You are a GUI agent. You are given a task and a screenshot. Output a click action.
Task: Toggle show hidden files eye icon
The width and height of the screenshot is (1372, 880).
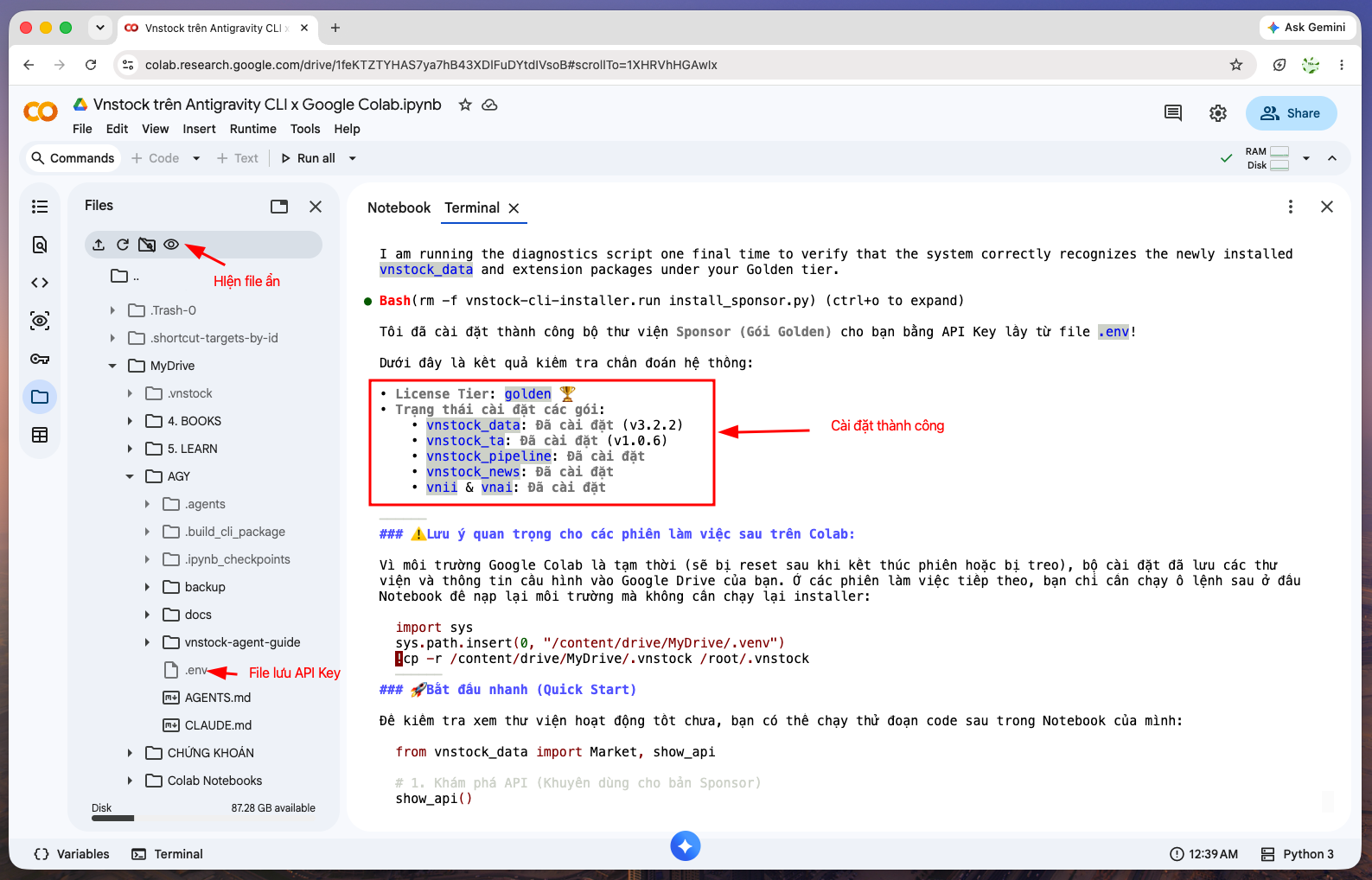pos(171,245)
